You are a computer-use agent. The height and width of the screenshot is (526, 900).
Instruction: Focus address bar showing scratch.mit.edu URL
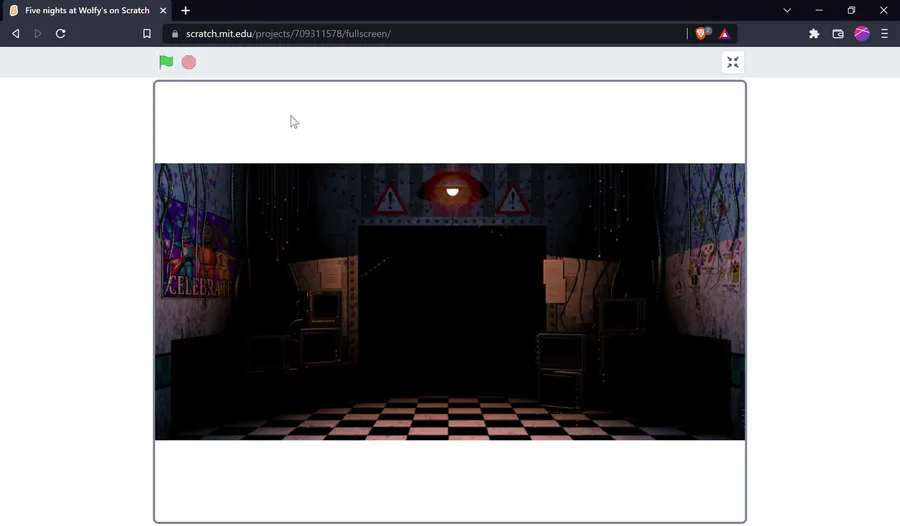click(425, 34)
